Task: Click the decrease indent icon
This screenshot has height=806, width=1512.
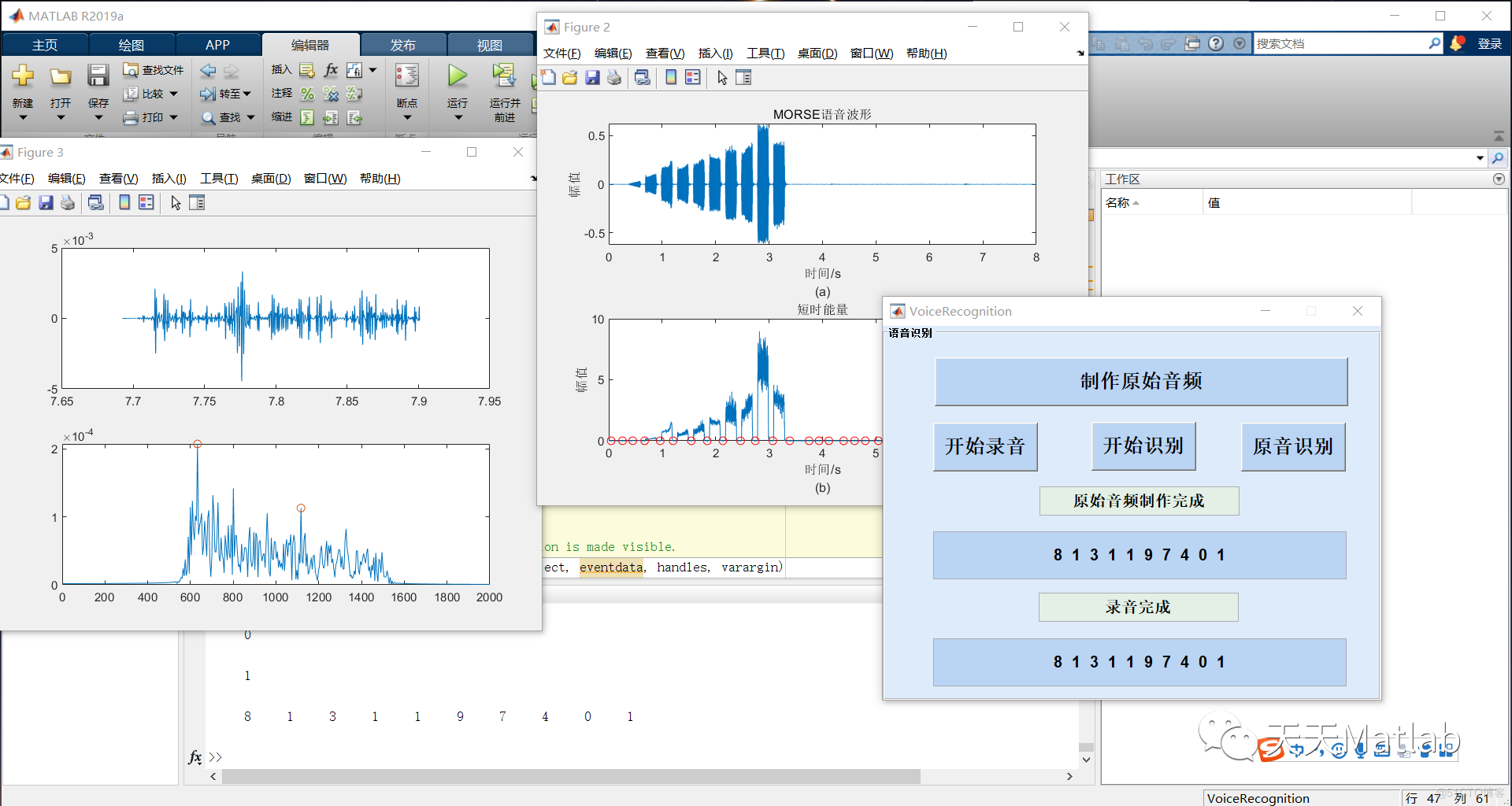Action: point(354,117)
